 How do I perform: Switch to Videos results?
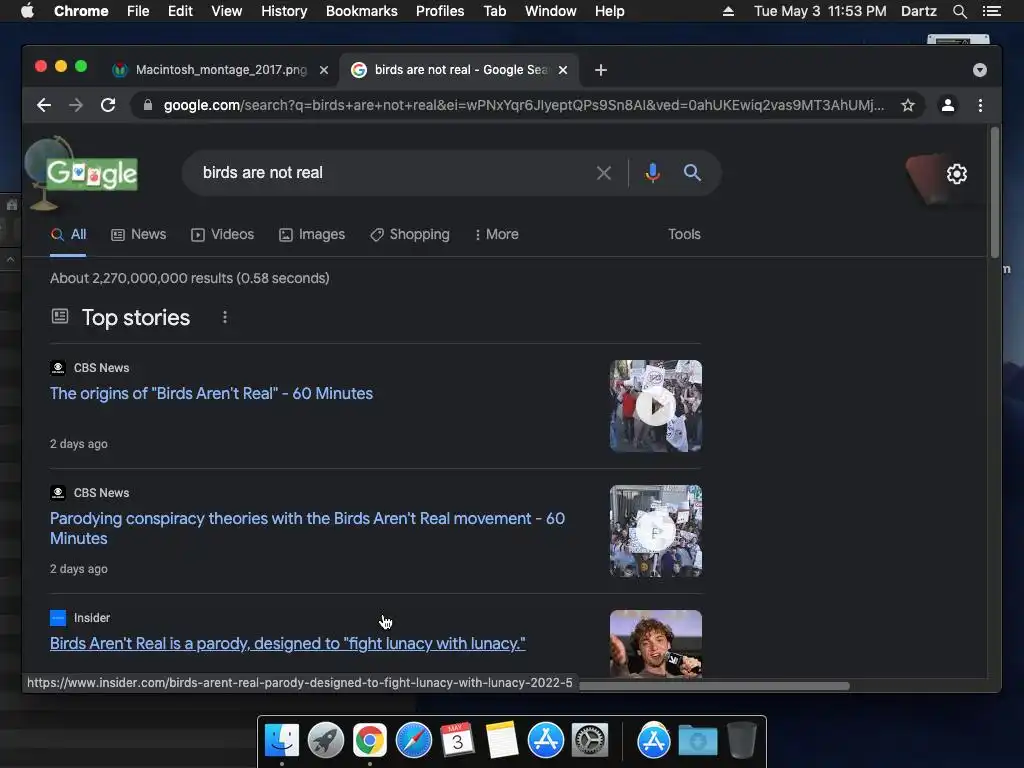tap(223, 234)
